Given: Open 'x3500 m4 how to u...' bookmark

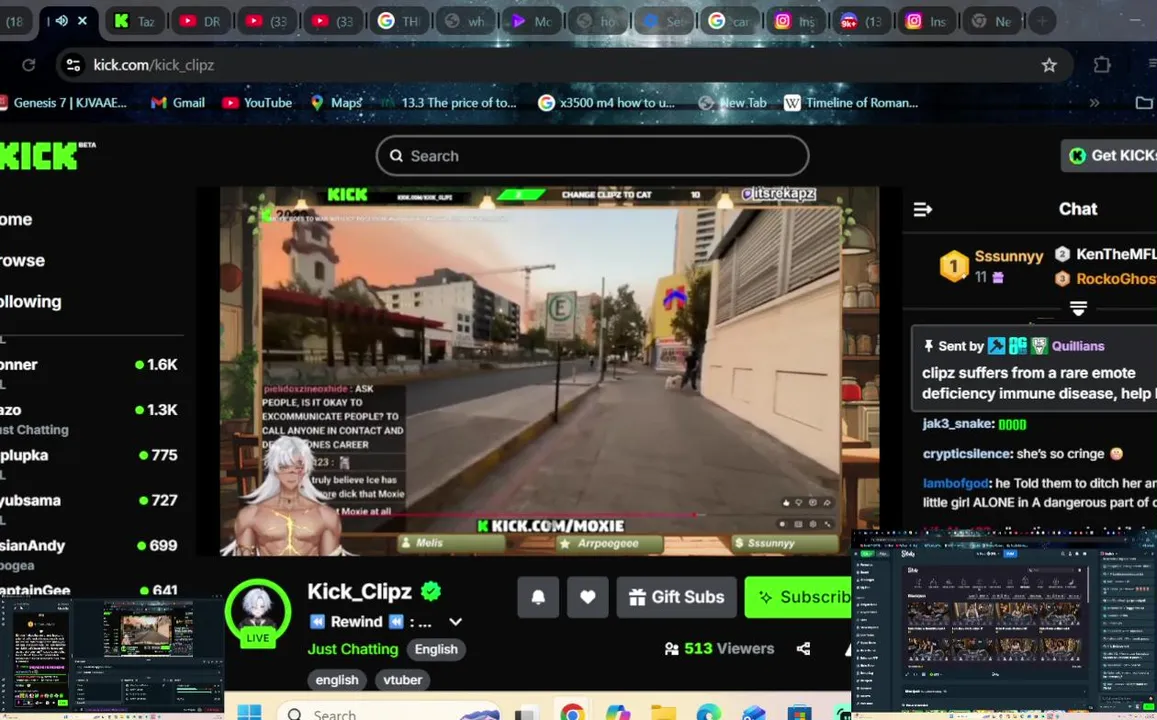Looking at the screenshot, I should click(x=607, y=103).
